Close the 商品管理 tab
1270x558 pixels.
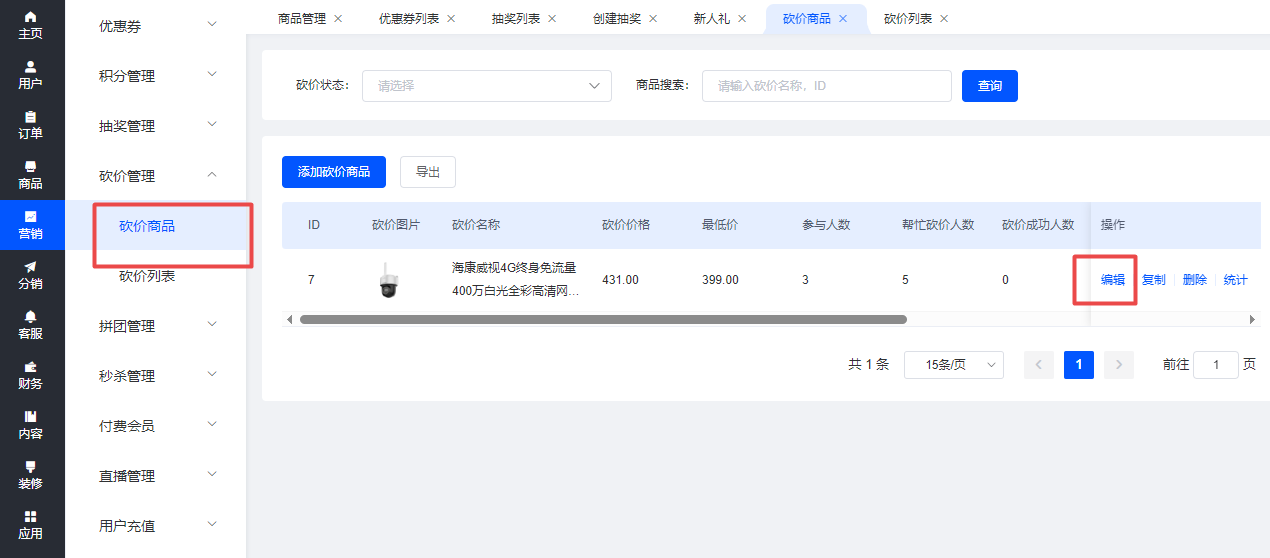(x=337, y=18)
